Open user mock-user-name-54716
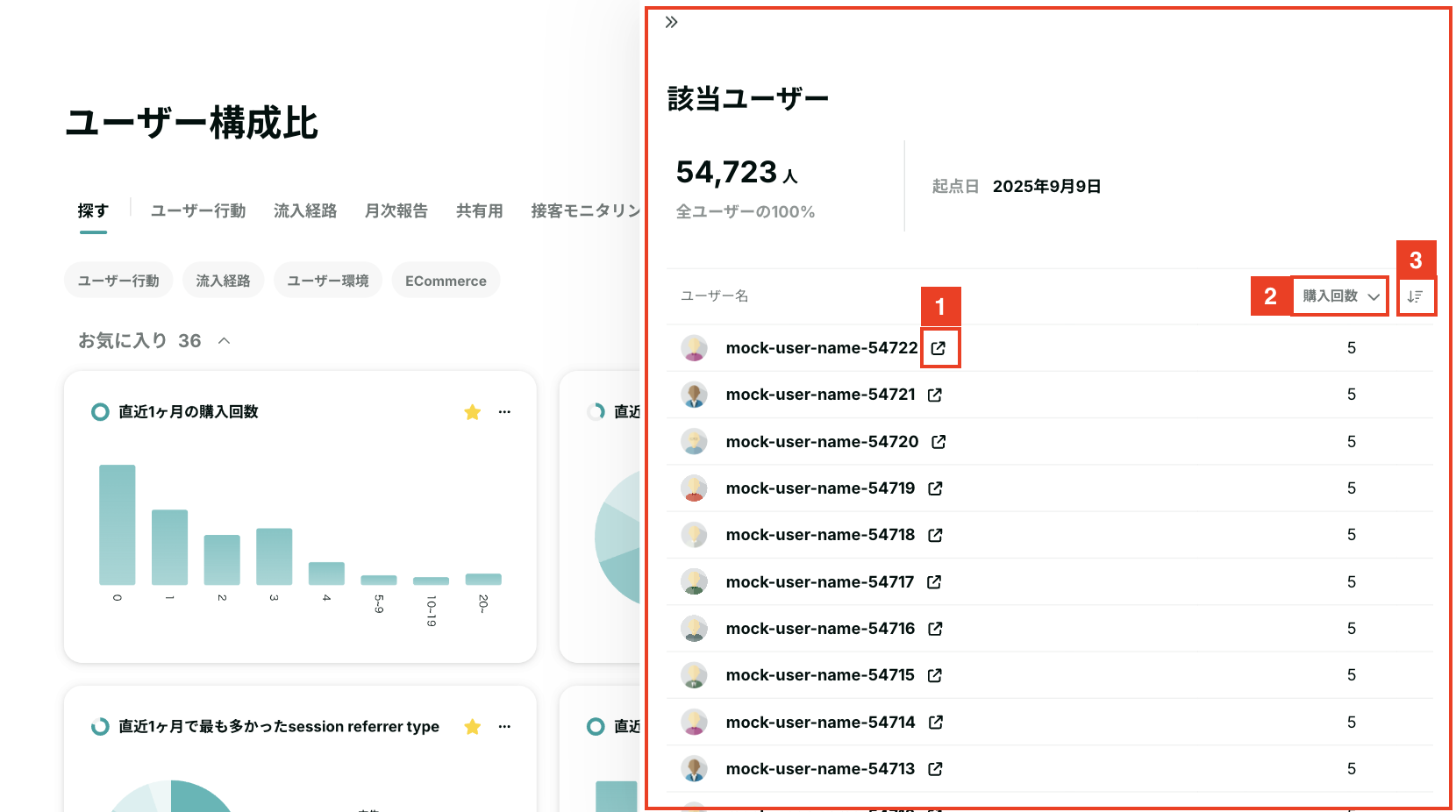 coord(821,629)
